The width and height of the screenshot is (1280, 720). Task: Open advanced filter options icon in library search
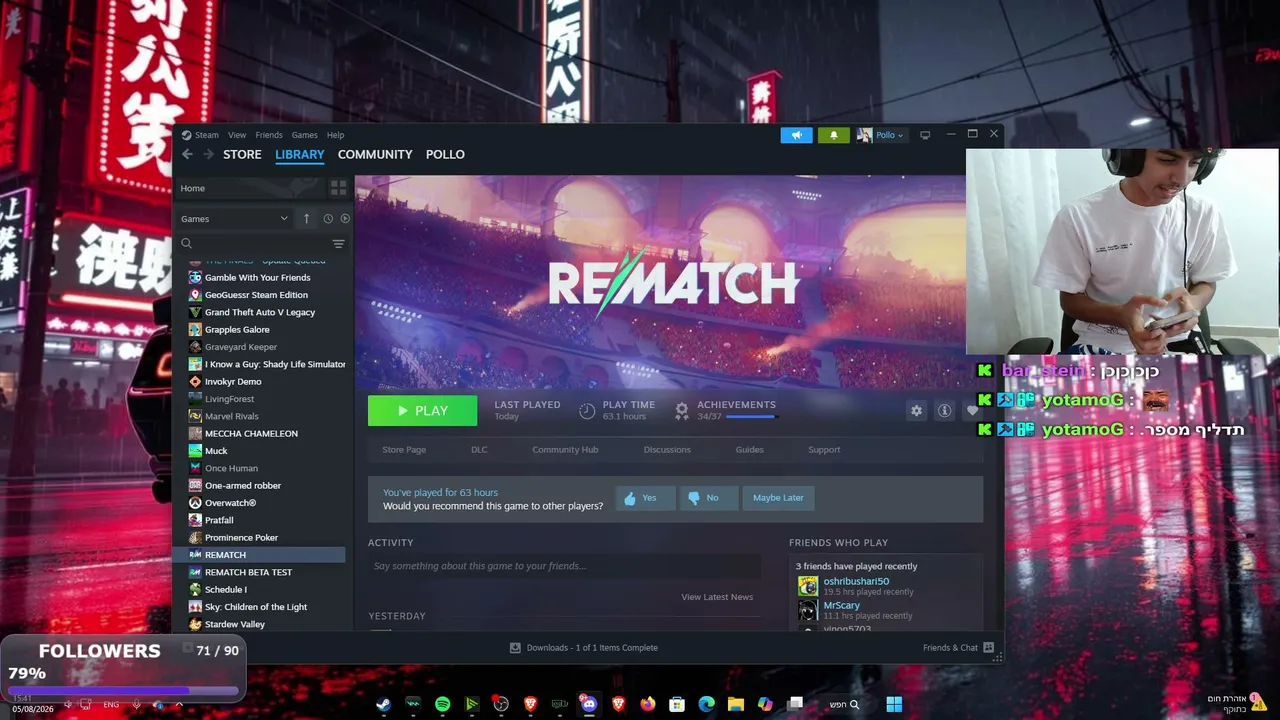[338, 244]
